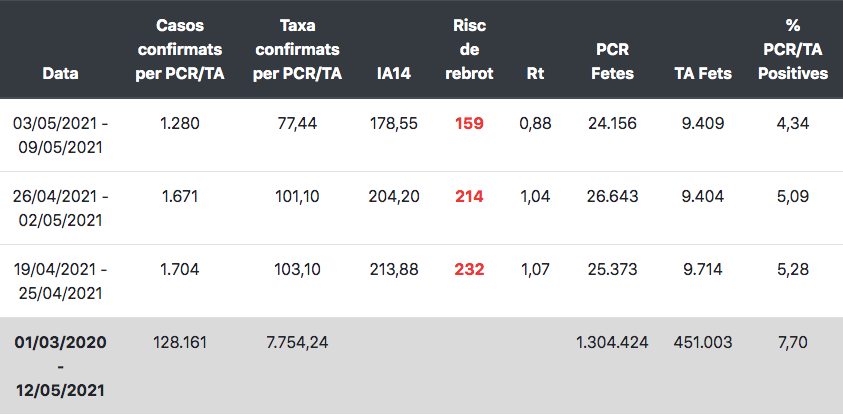Click the total confirmed cases 128.161

(181, 343)
